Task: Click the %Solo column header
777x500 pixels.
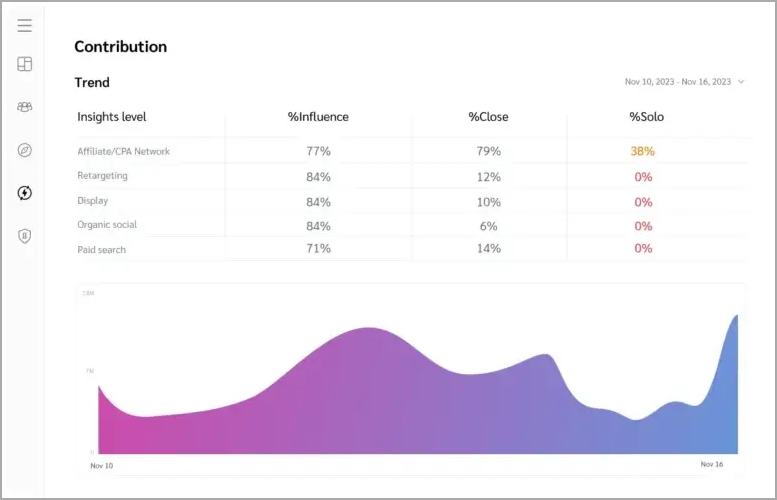Action: (646, 117)
